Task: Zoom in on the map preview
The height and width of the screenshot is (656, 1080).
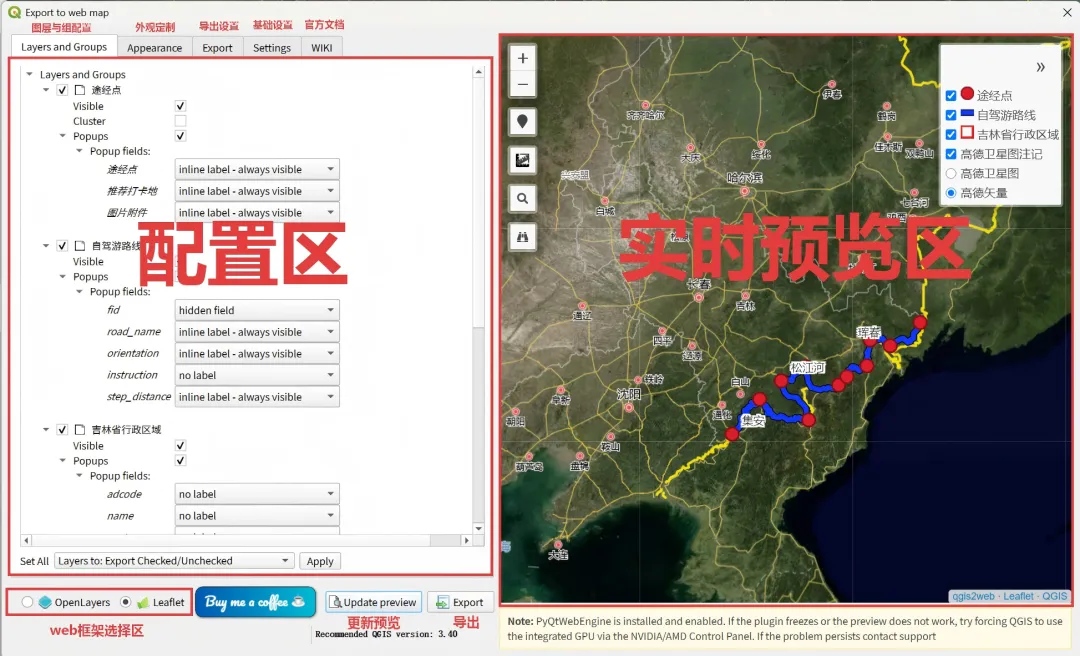Action: pyautogui.click(x=523, y=59)
